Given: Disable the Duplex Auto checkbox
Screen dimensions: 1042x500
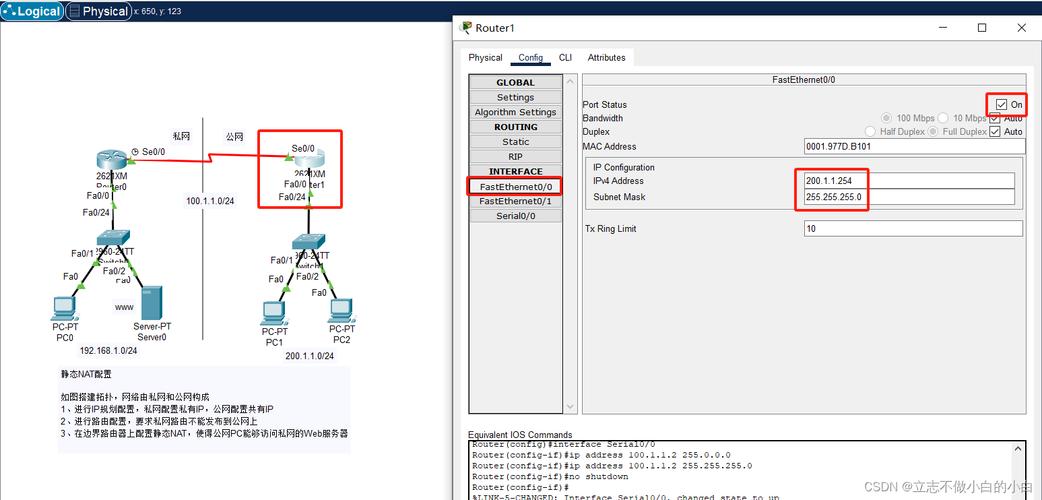Looking at the screenshot, I should click(x=994, y=132).
